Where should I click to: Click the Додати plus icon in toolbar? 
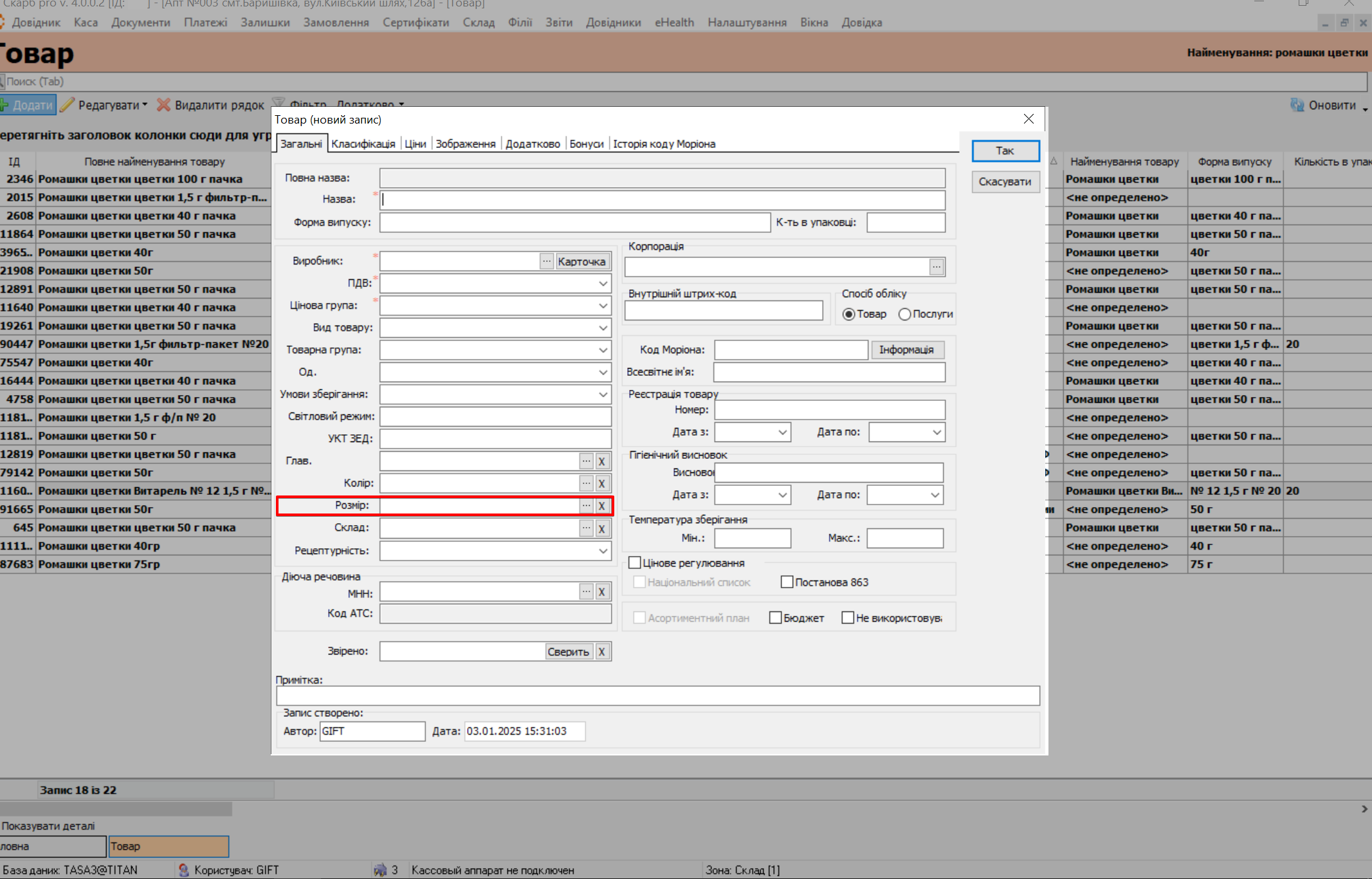pos(4,105)
